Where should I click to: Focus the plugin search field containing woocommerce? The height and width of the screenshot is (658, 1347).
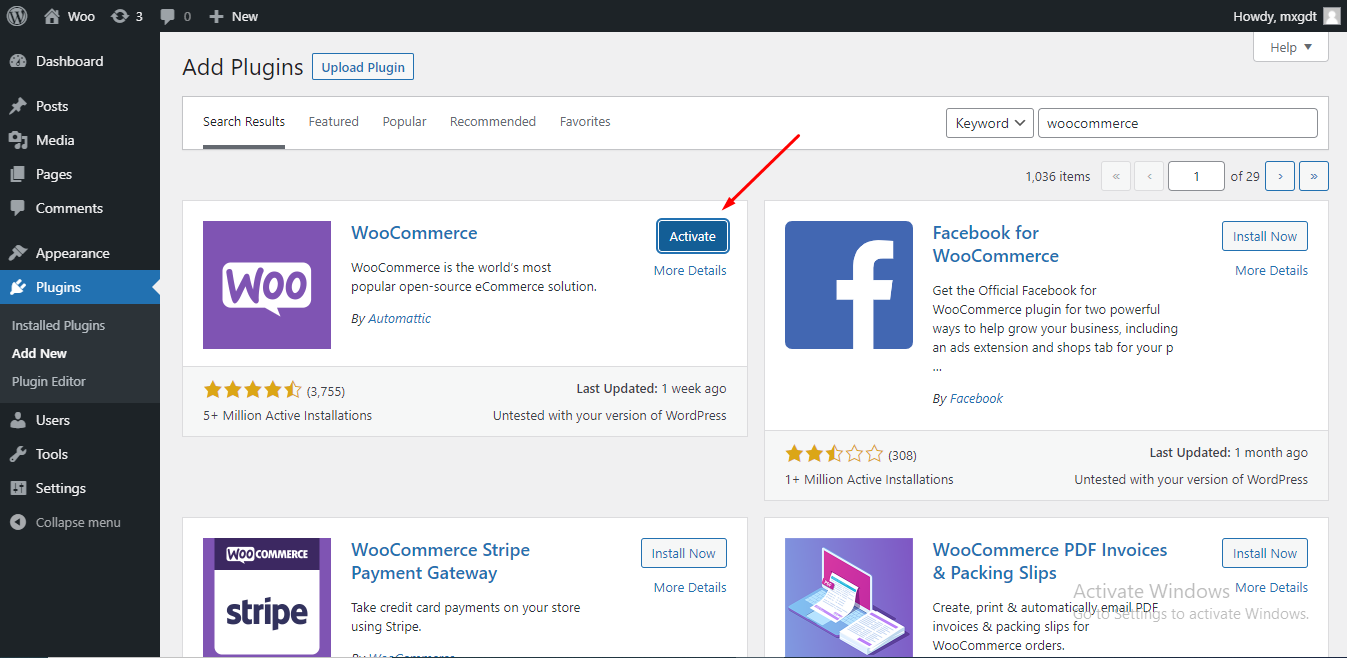[x=1178, y=123]
